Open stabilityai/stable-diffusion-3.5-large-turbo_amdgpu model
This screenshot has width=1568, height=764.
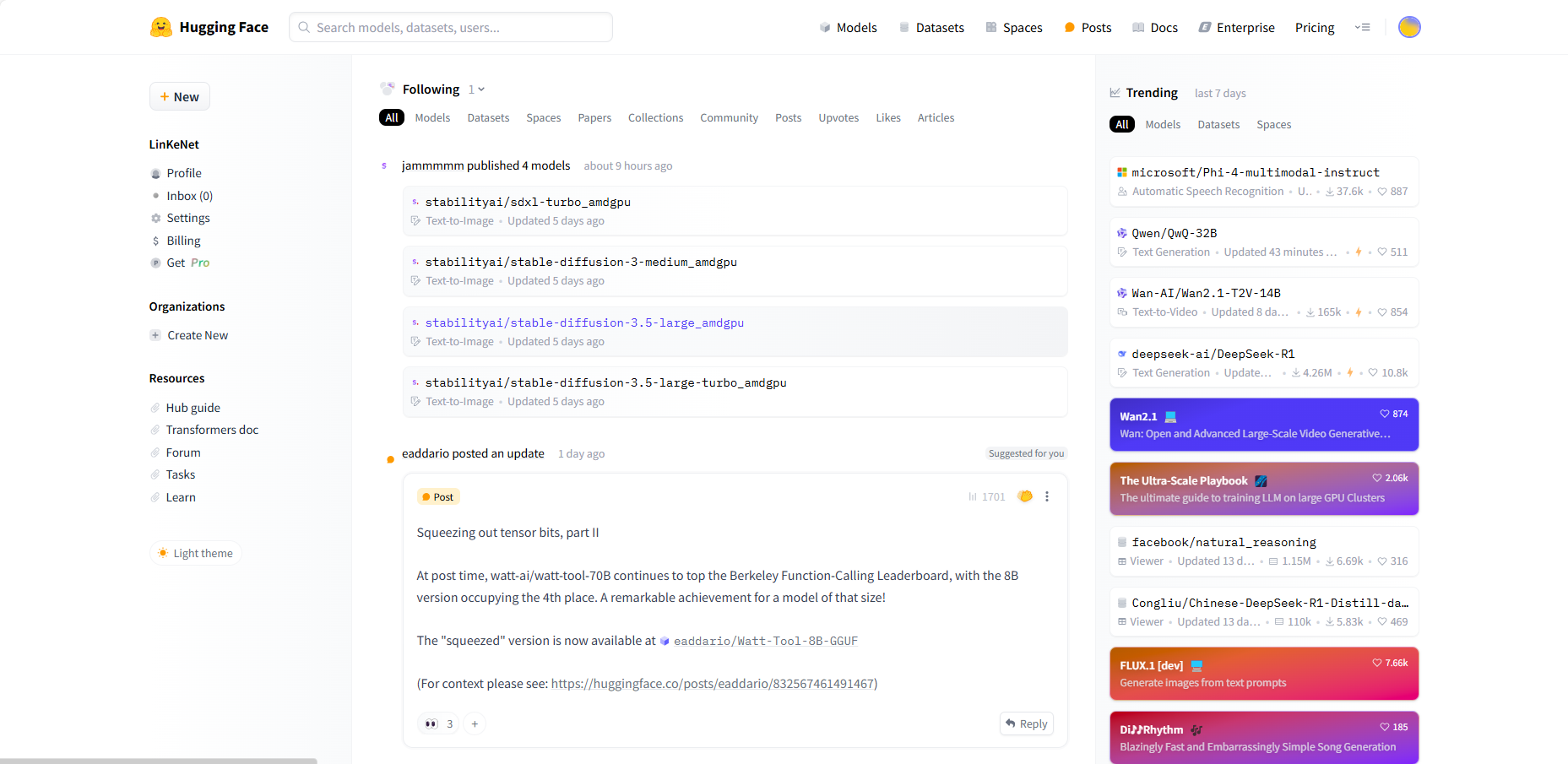click(x=735, y=392)
